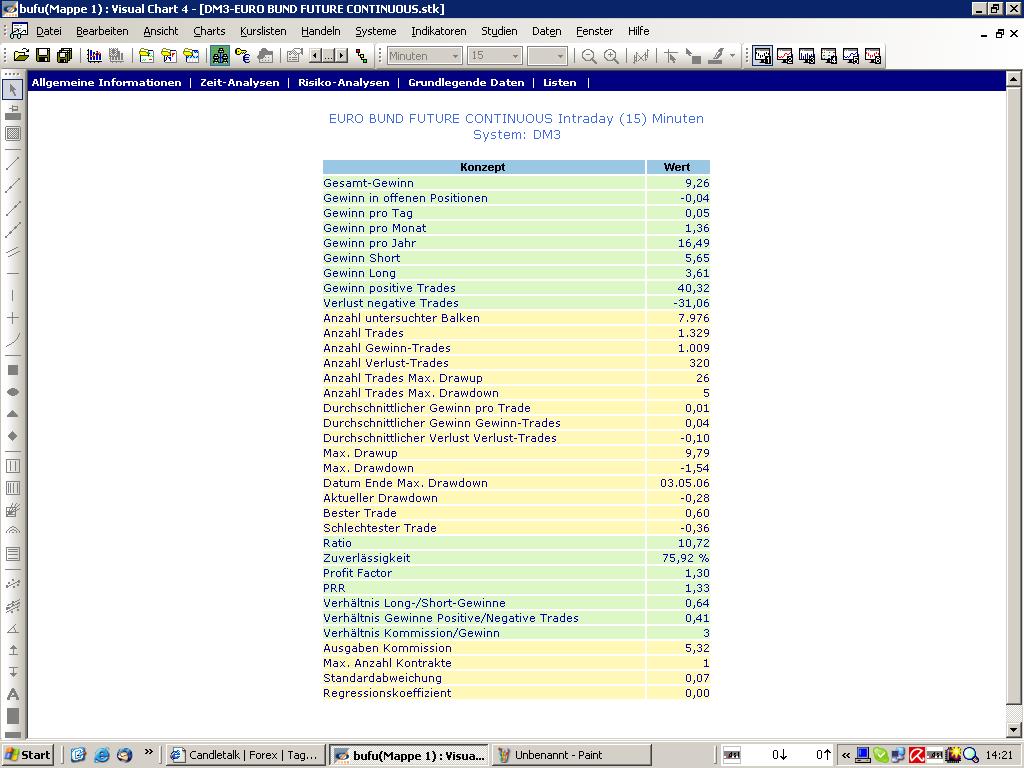Select the text 'A' tool in left toolbar
Viewport: 1024px width, 768px height.
click(13, 694)
